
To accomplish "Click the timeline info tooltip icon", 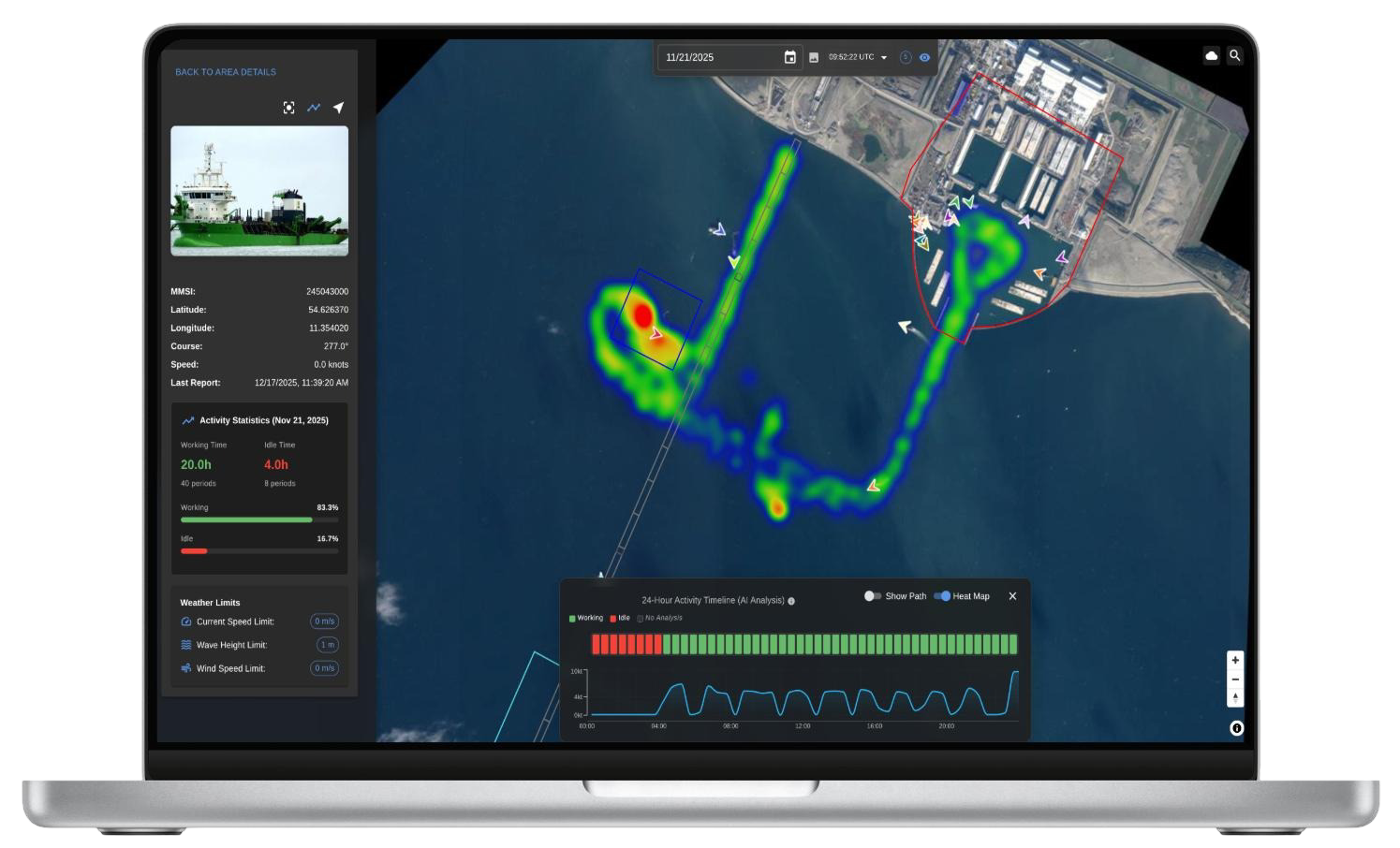I will [x=791, y=601].
